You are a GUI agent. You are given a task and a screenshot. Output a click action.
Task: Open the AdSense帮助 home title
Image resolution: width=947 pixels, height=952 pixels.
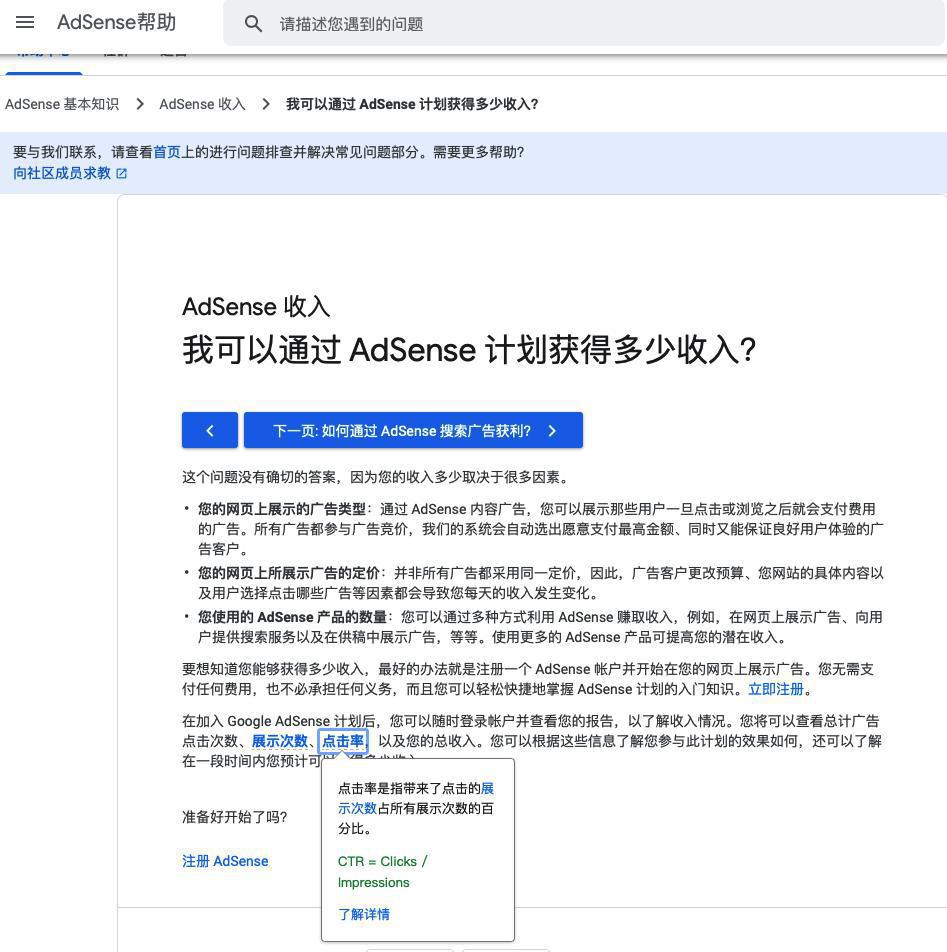coord(117,22)
